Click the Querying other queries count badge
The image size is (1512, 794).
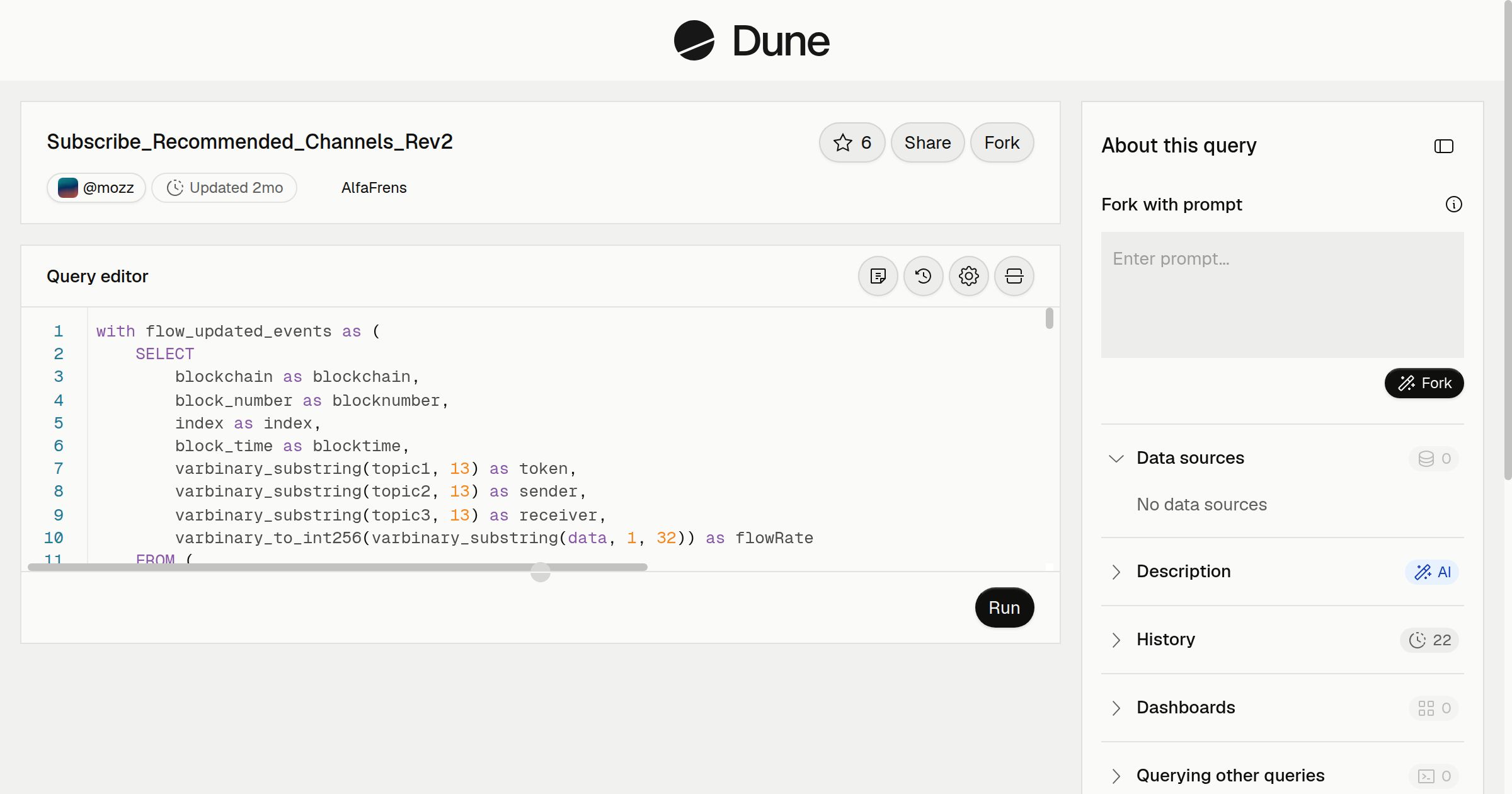[x=1434, y=776]
